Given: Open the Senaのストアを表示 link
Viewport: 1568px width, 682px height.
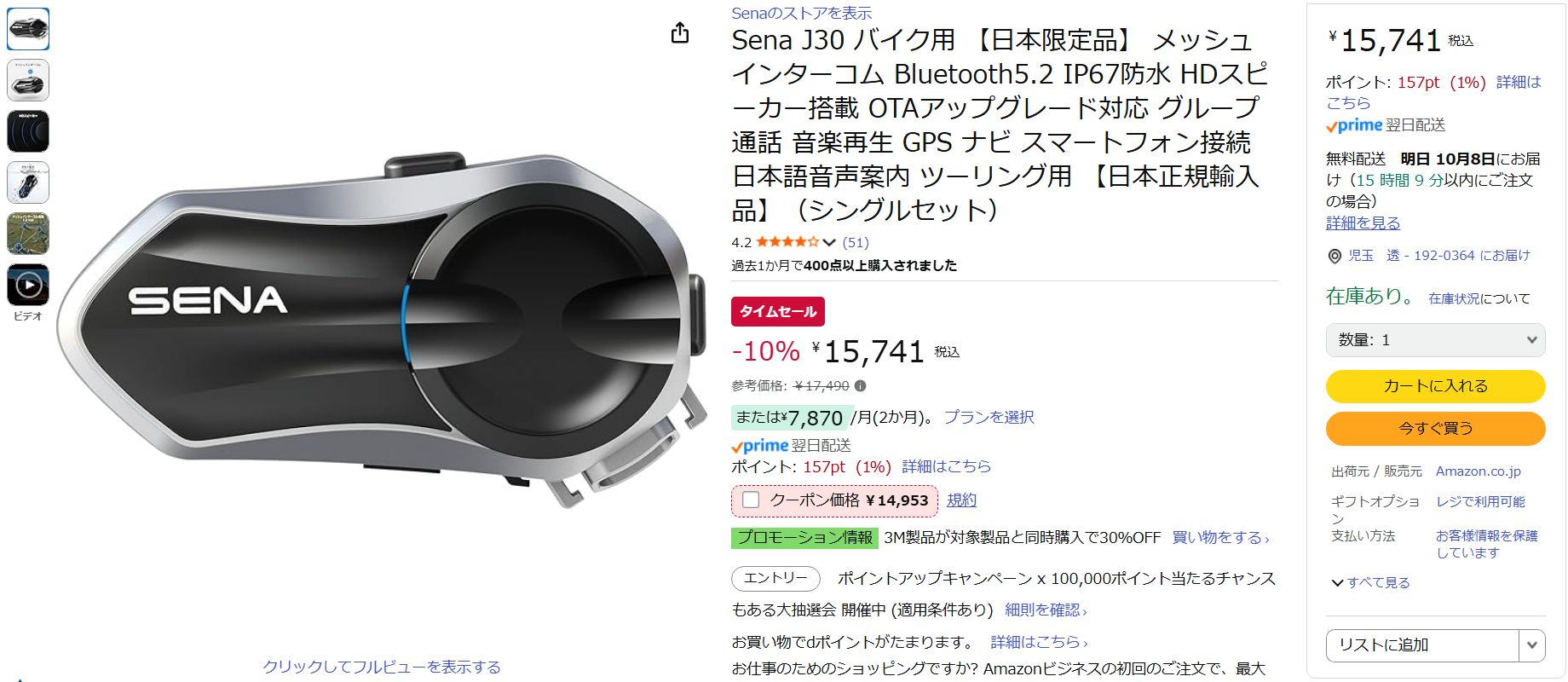Looking at the screenshot, I should click(801, 13).
